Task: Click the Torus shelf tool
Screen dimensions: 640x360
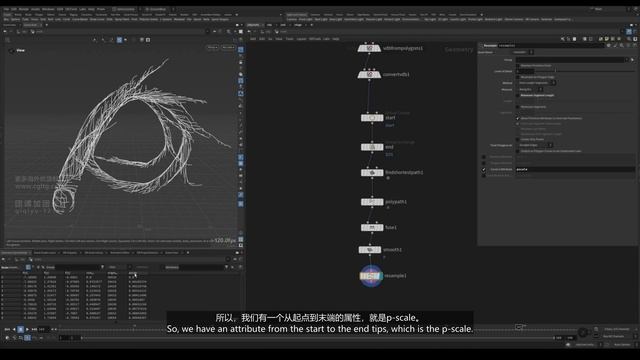Action: (35, 19)
